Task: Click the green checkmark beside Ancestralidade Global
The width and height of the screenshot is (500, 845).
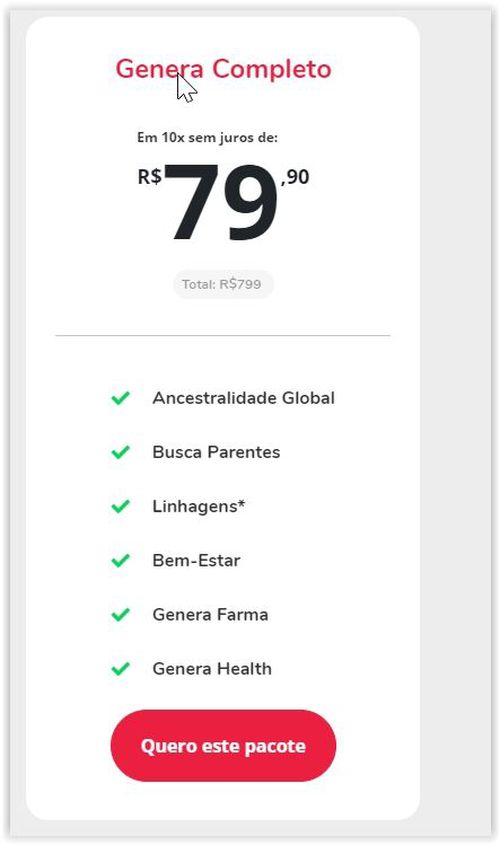Action: click(120, 398)
